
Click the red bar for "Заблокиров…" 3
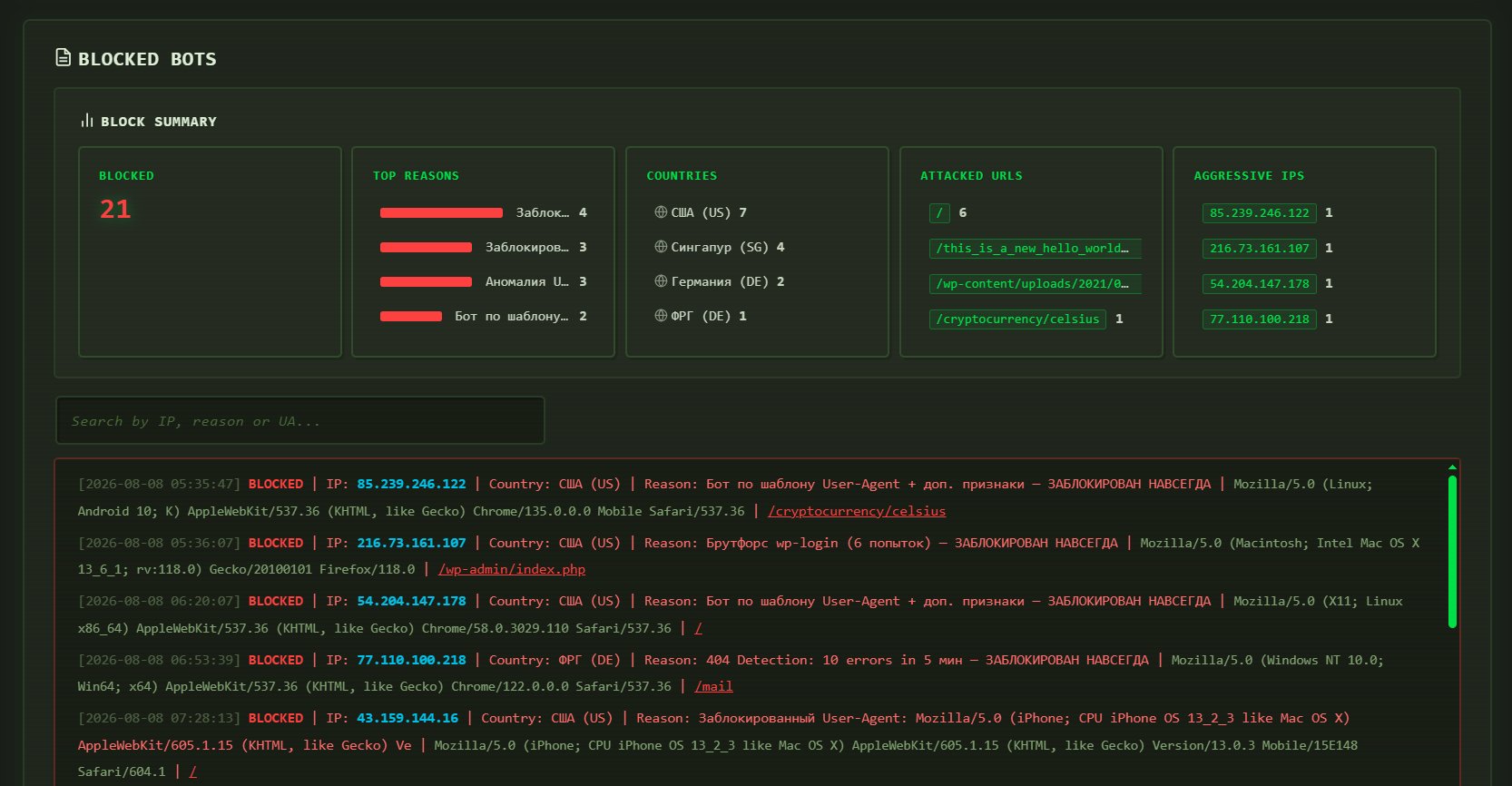[x=426, y=247]
